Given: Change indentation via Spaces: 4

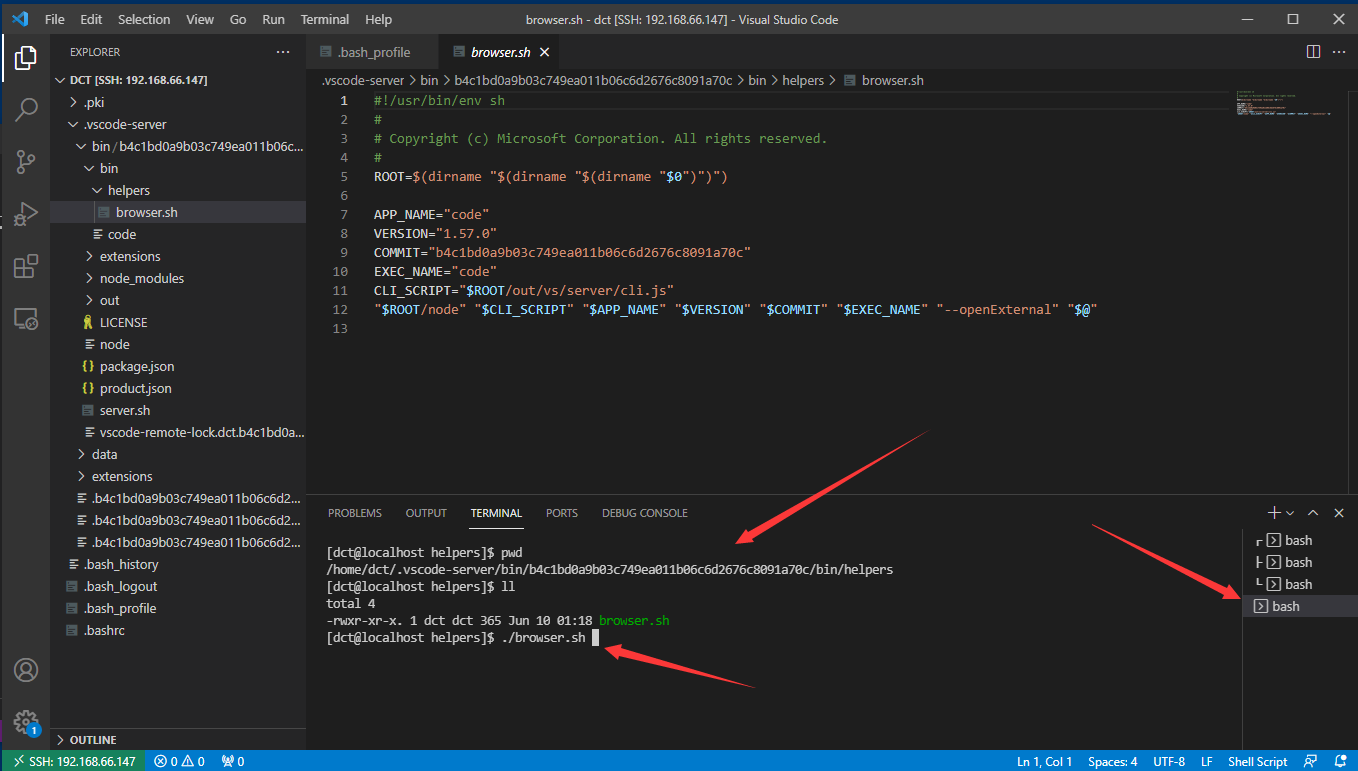Looking at the screenshot, I should (1112, 761).
